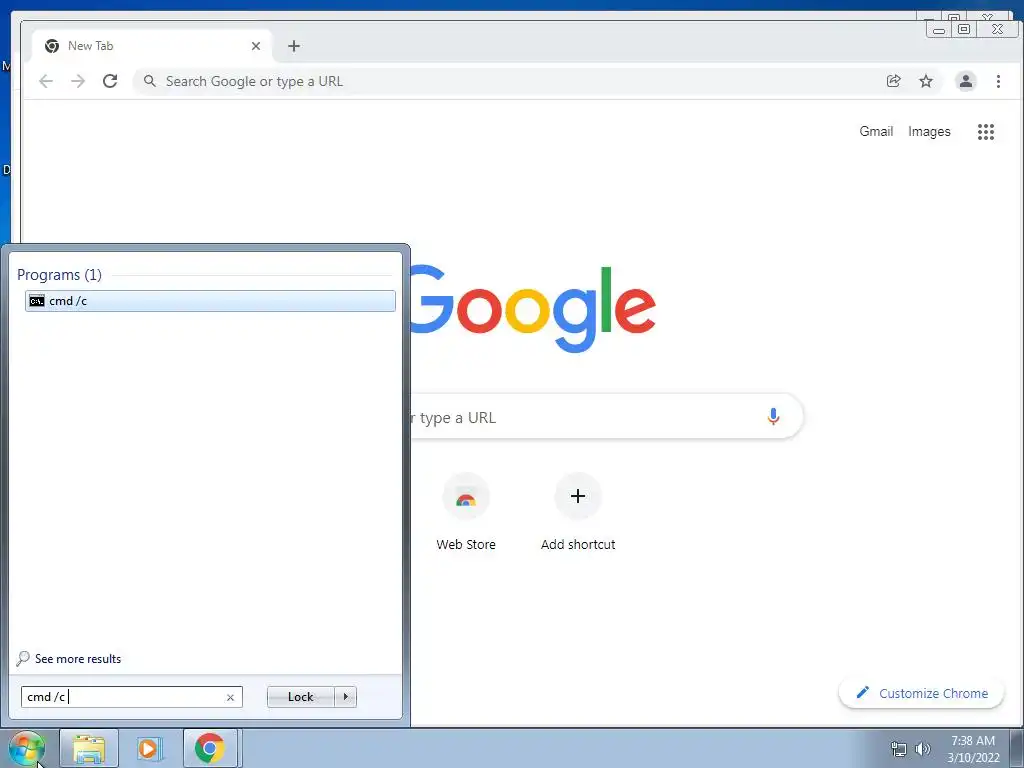Open Chrome's three-dot menu
This screenshot has height=768, width=1024.
pyautogui.click(x=998, y=81)
